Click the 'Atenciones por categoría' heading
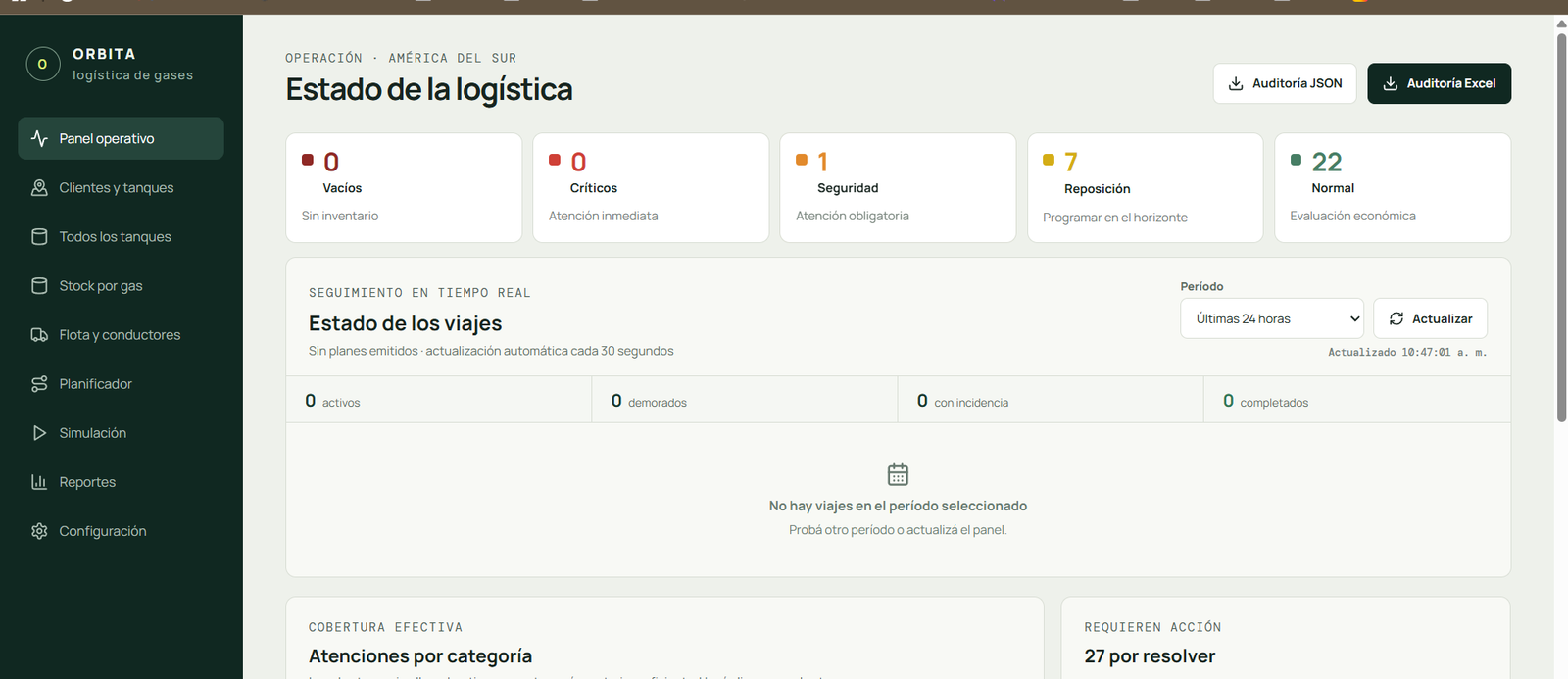This screenshot has height=679, width=1568. [x=420, y=655]
